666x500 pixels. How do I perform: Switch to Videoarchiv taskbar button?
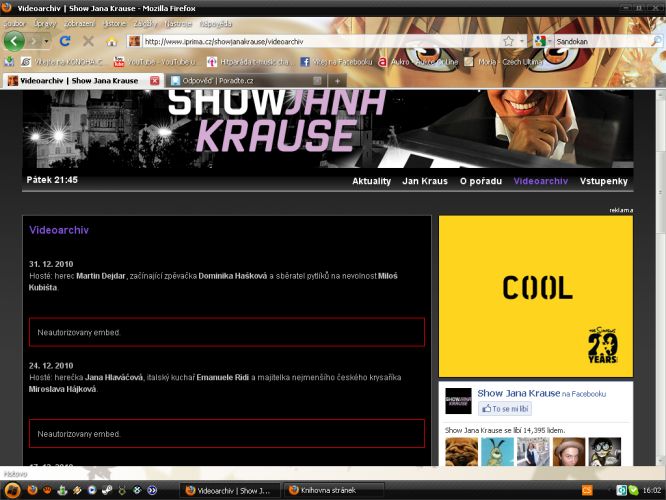tap(231, 491)
